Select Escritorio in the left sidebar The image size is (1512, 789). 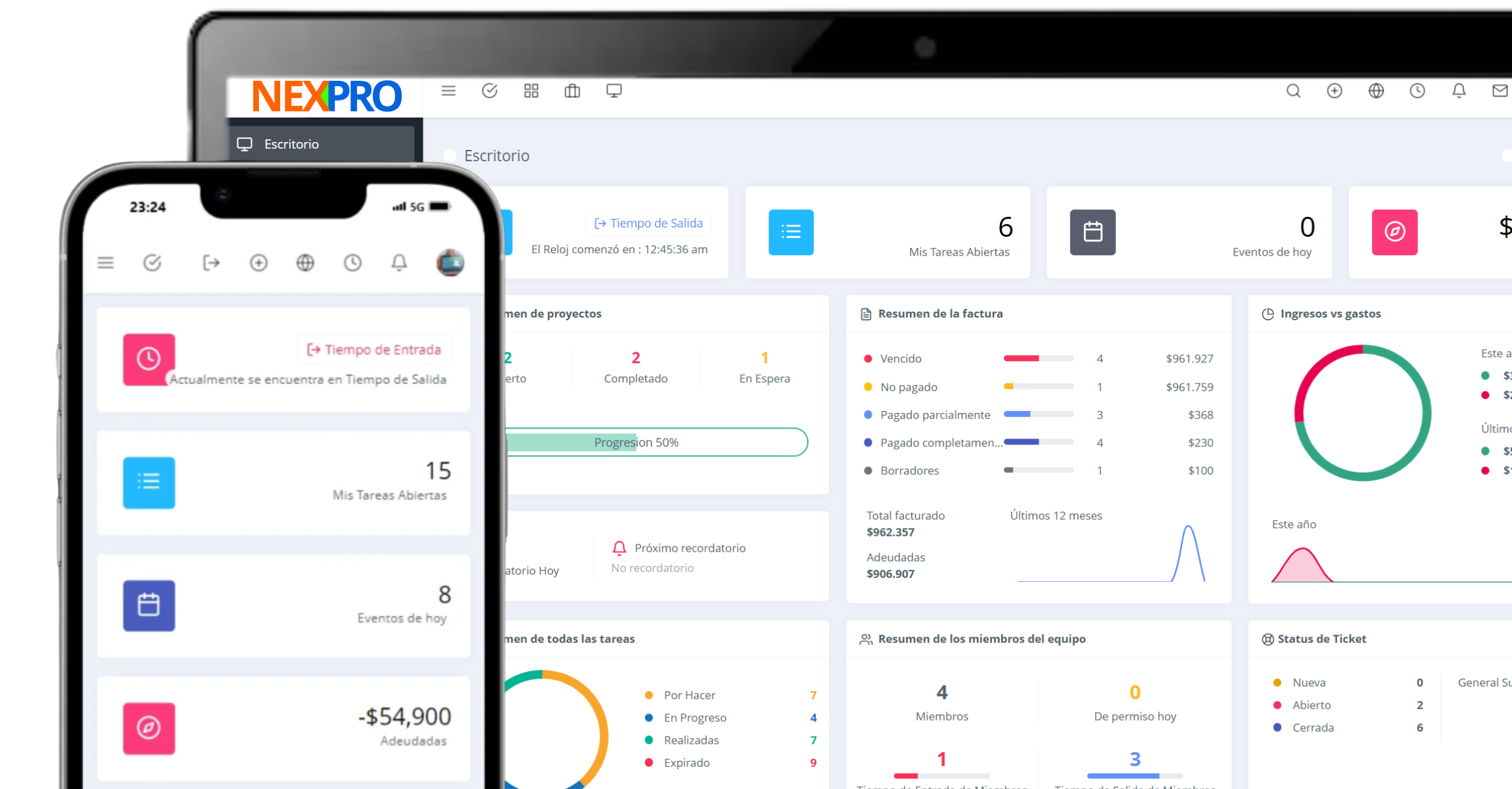point(291,143)
